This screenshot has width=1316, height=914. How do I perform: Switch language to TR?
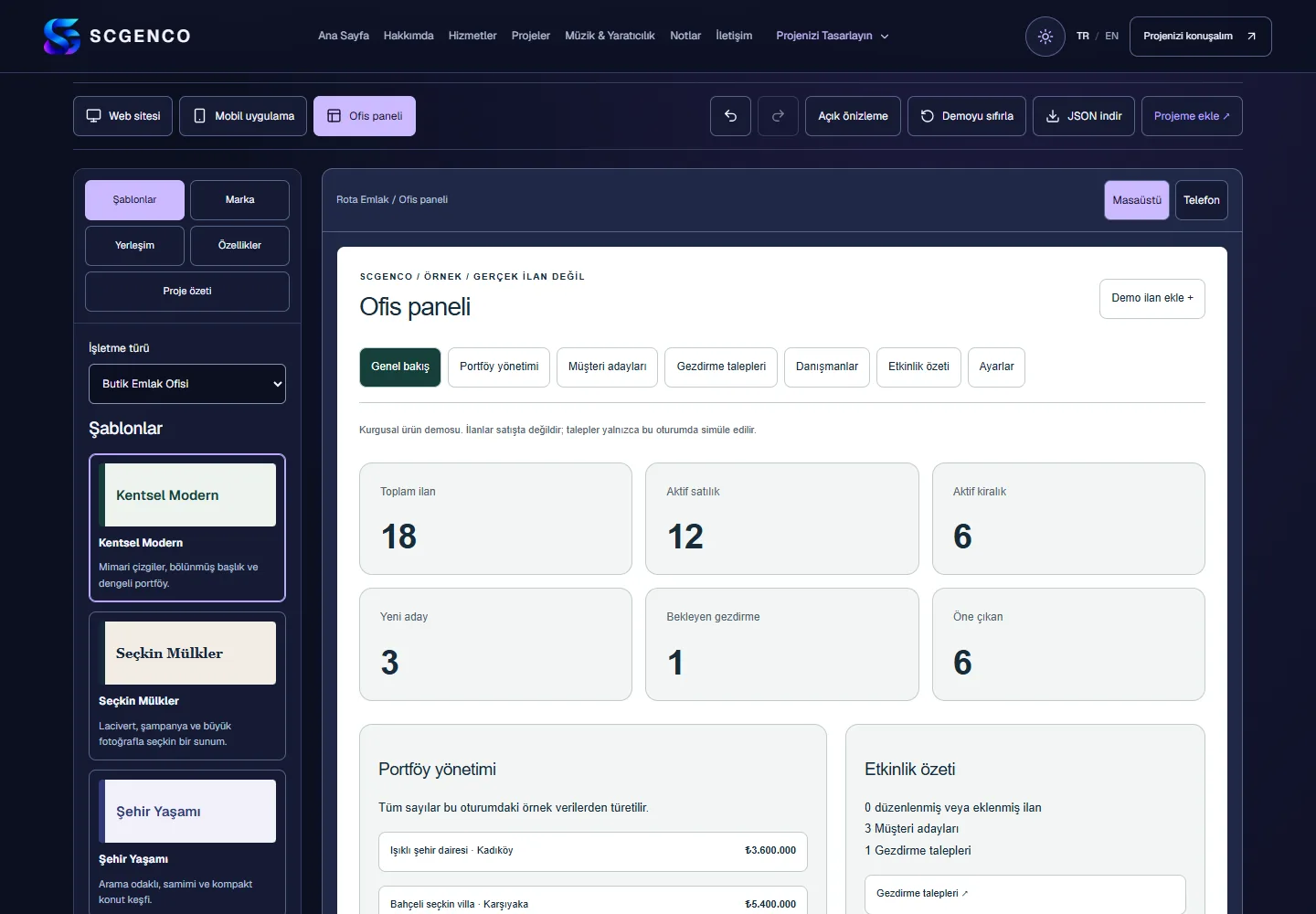1083,37
